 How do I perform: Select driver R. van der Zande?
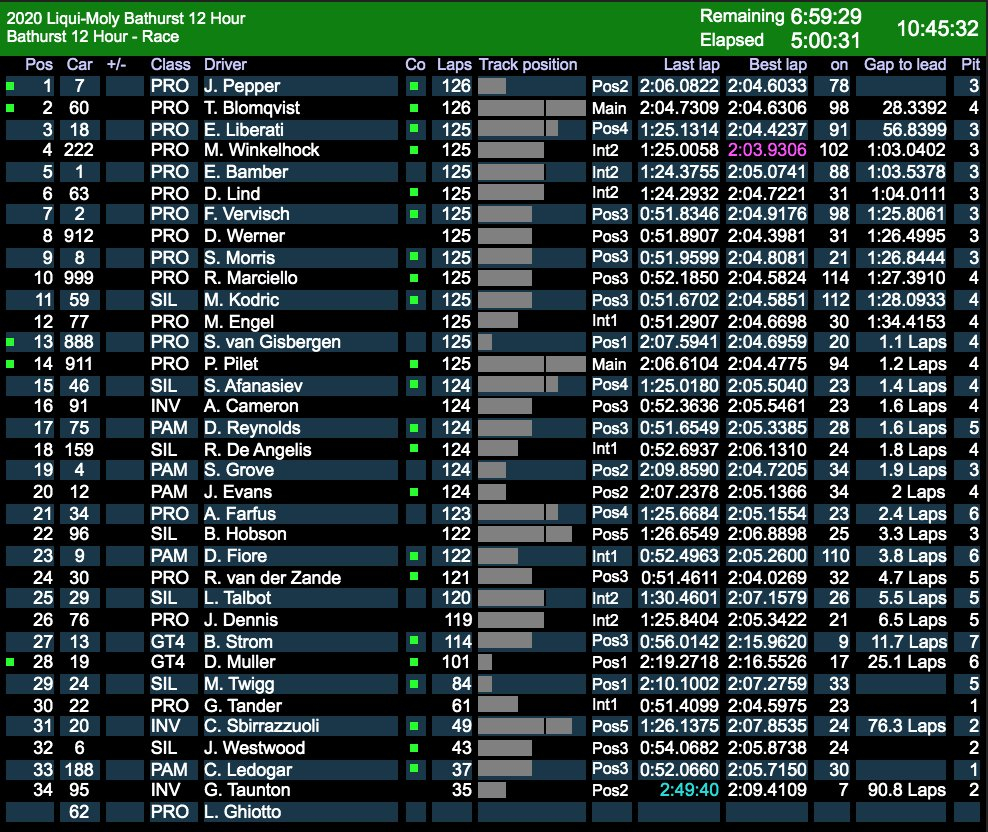point(272,577)
